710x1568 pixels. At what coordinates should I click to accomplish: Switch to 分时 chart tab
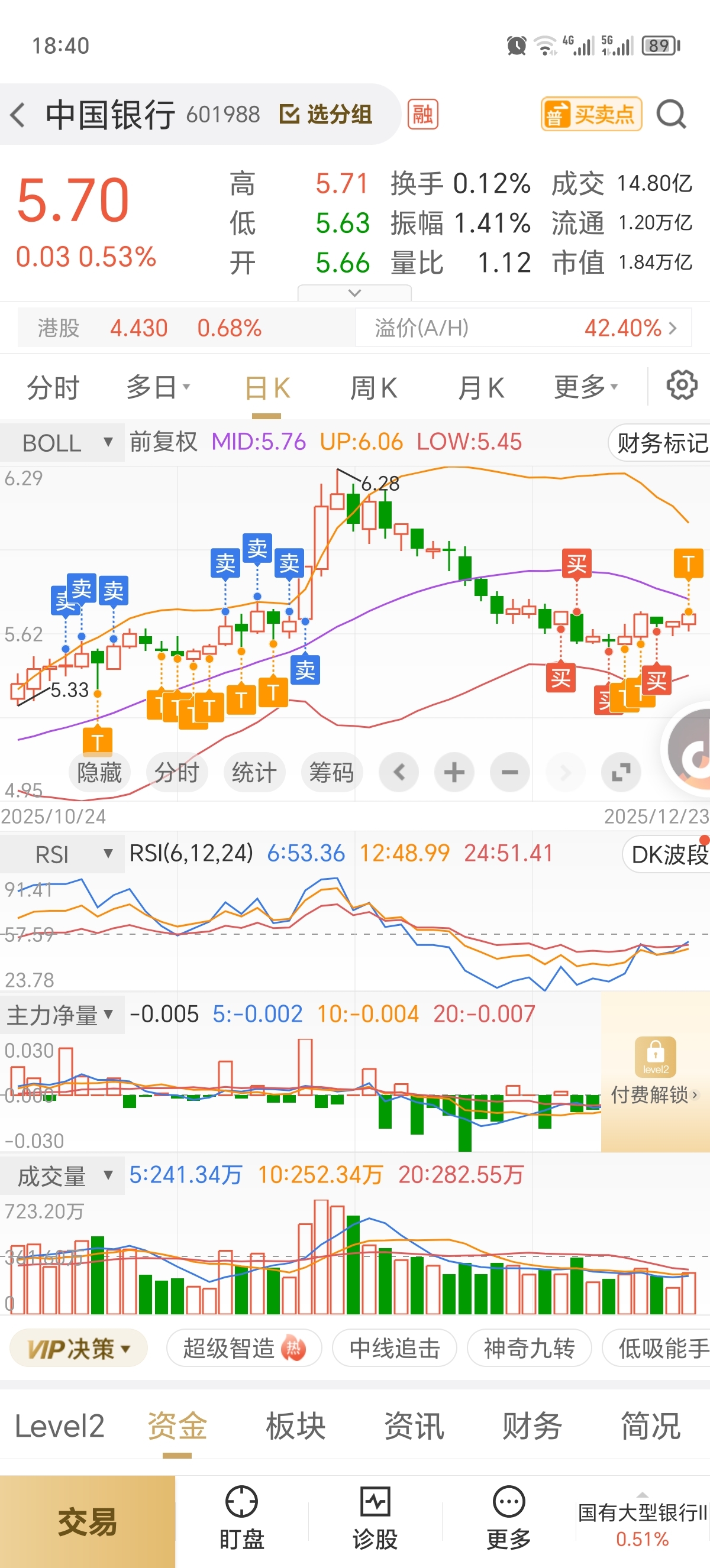(53, 388)
